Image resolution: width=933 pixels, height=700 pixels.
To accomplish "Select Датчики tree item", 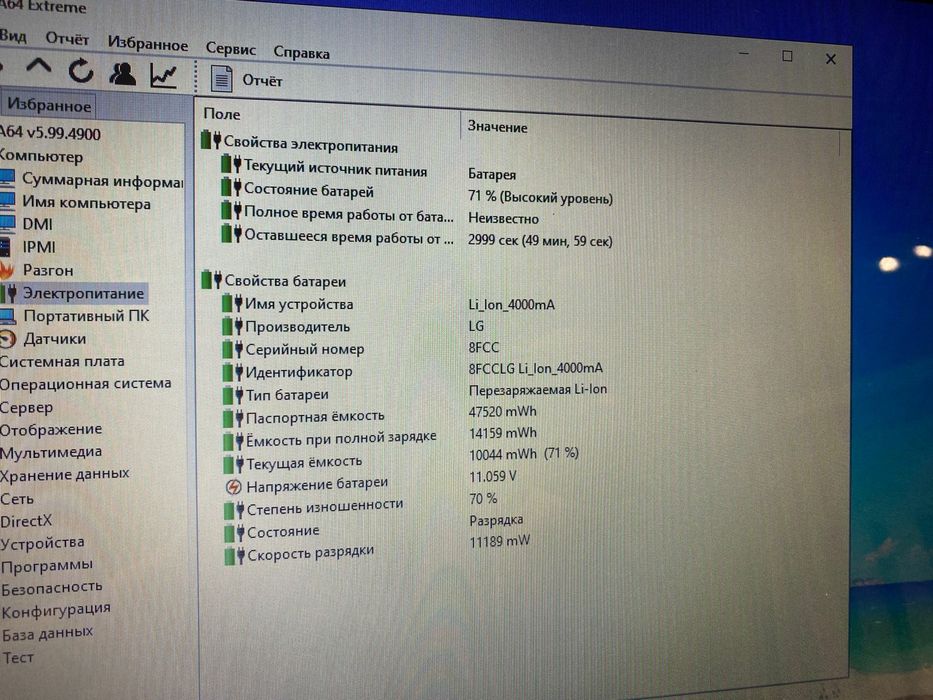I will 55,339.
